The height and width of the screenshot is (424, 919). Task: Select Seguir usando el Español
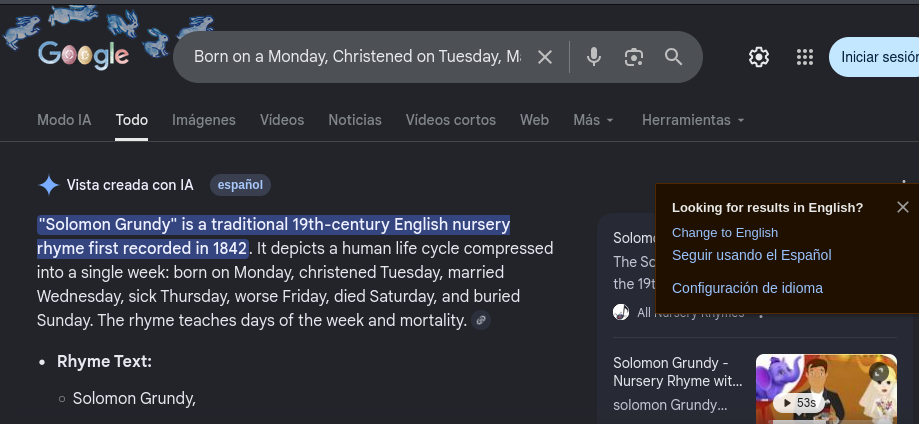(751, 255)
